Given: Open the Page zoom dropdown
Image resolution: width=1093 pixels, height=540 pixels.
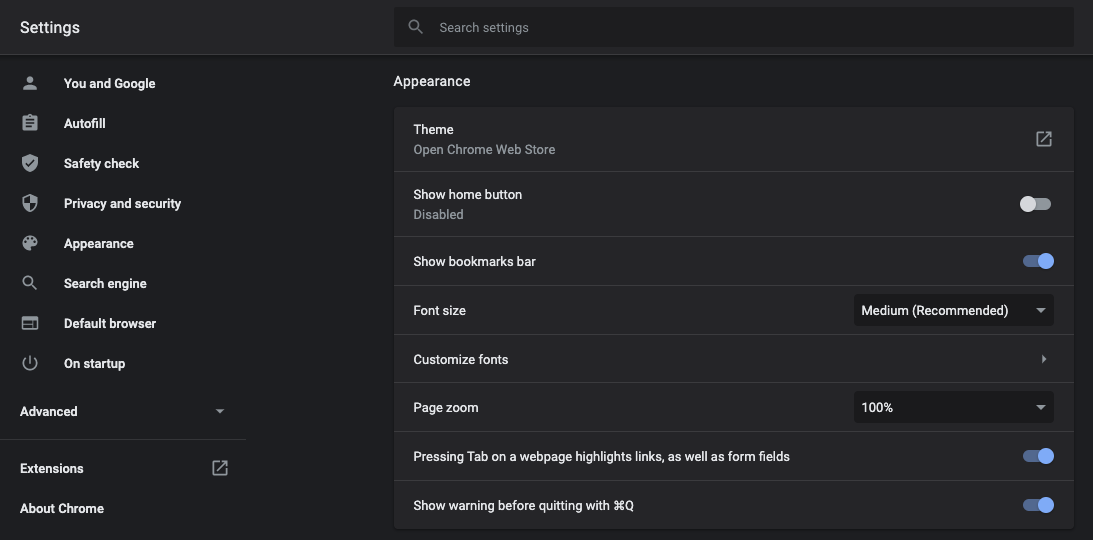Looking at the screenshot, I should pos(953,407).
